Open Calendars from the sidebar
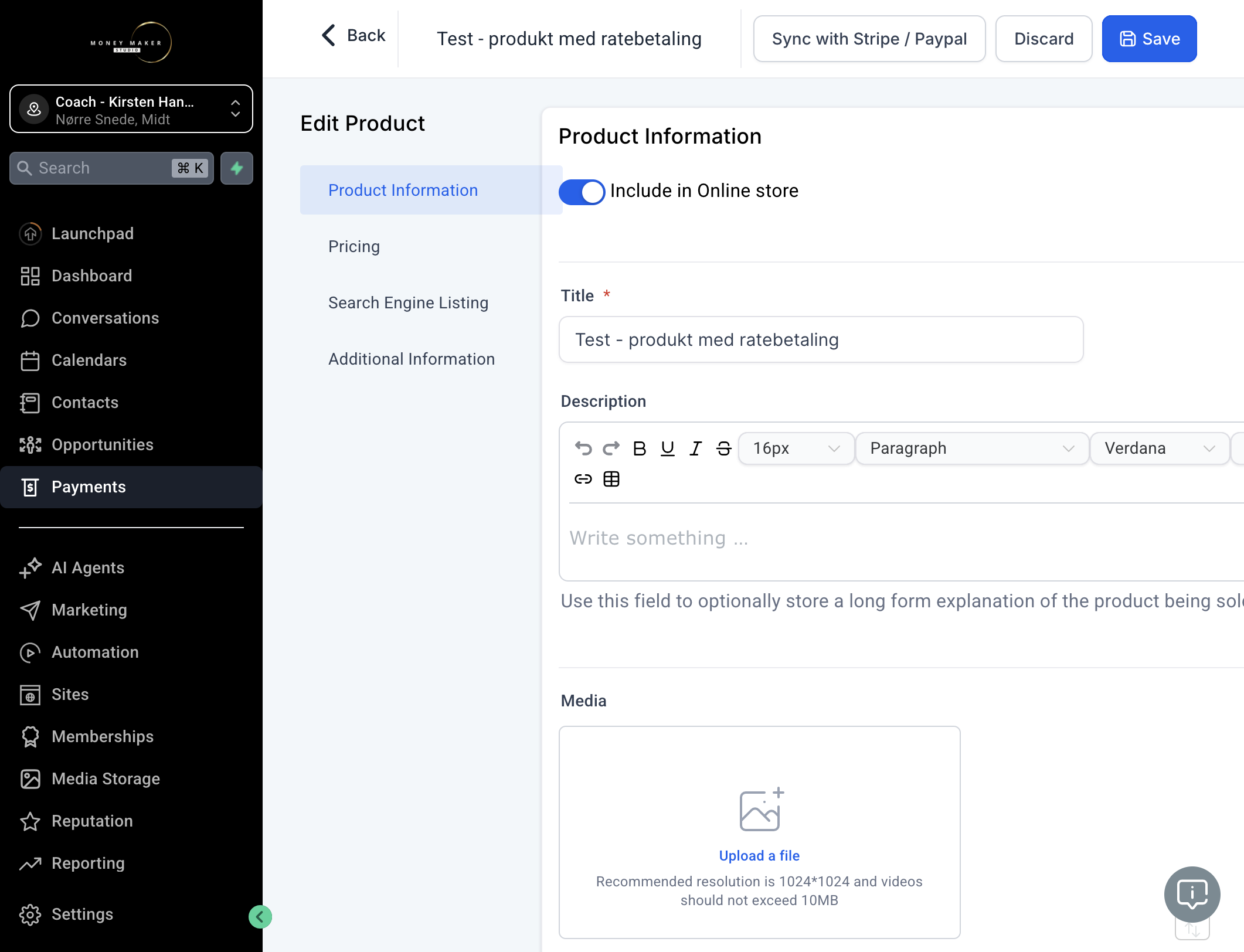 (131, 360)
